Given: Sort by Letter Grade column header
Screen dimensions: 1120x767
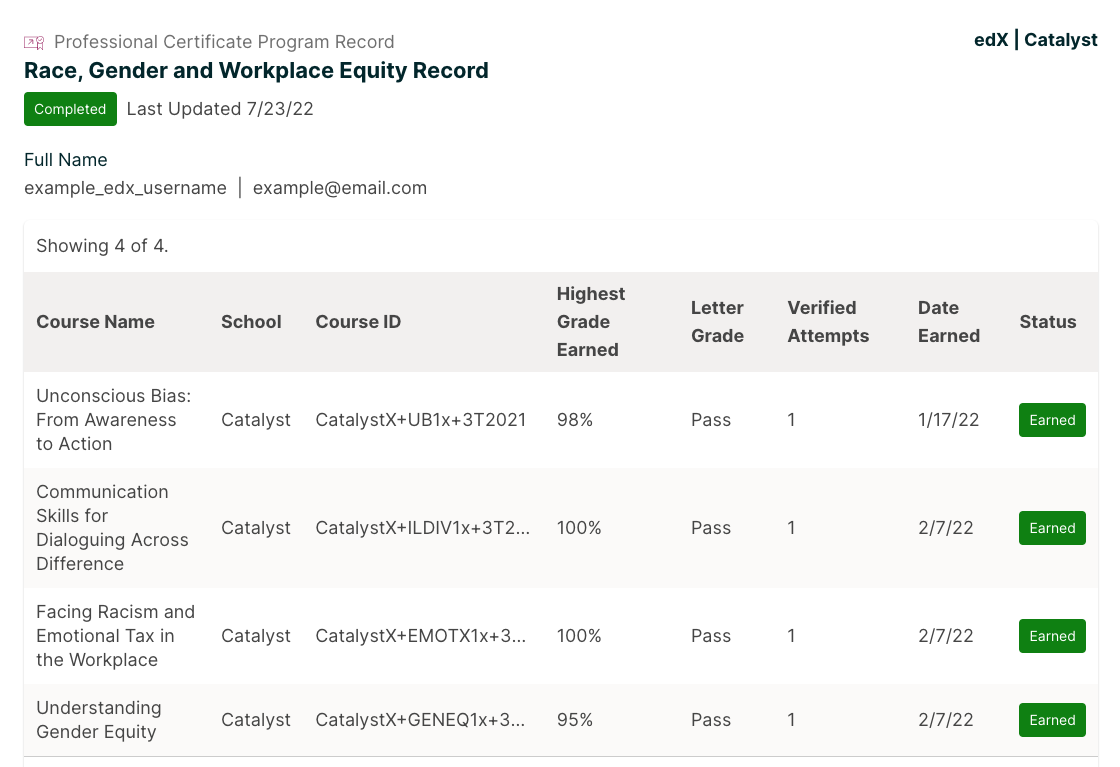Looking at the screenshot, I should [717, 322].
